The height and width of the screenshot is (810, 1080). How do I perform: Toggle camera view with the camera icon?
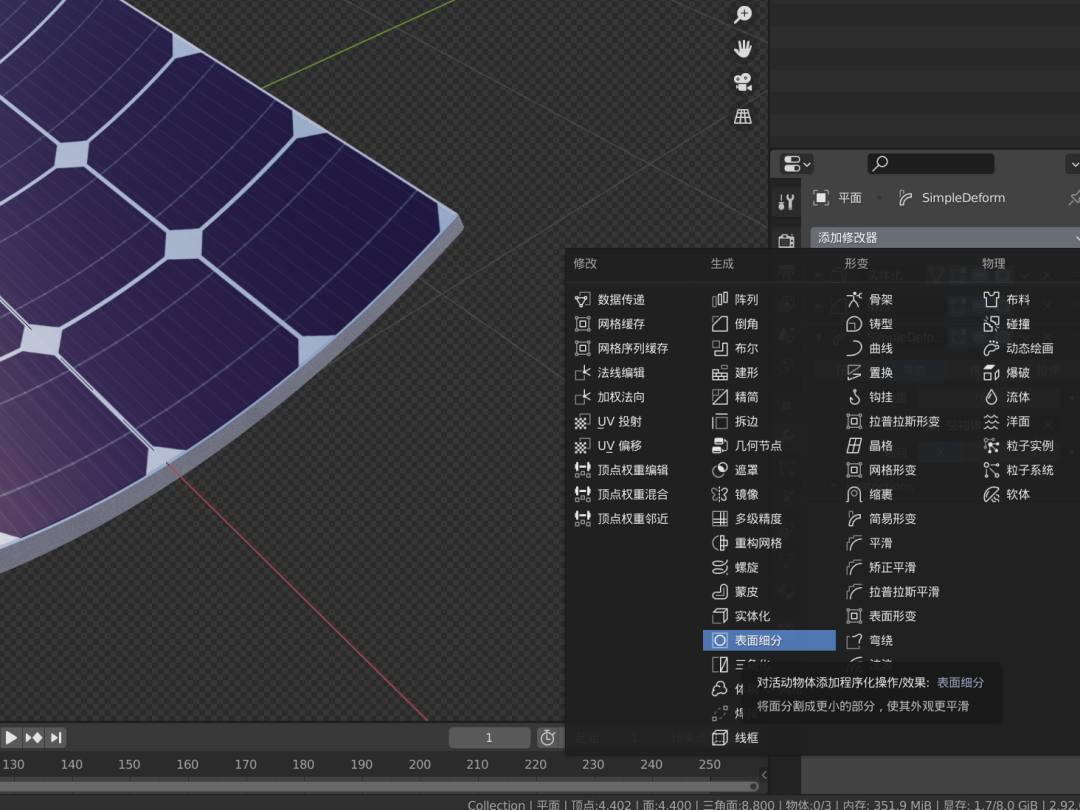[x=743, y=82]
